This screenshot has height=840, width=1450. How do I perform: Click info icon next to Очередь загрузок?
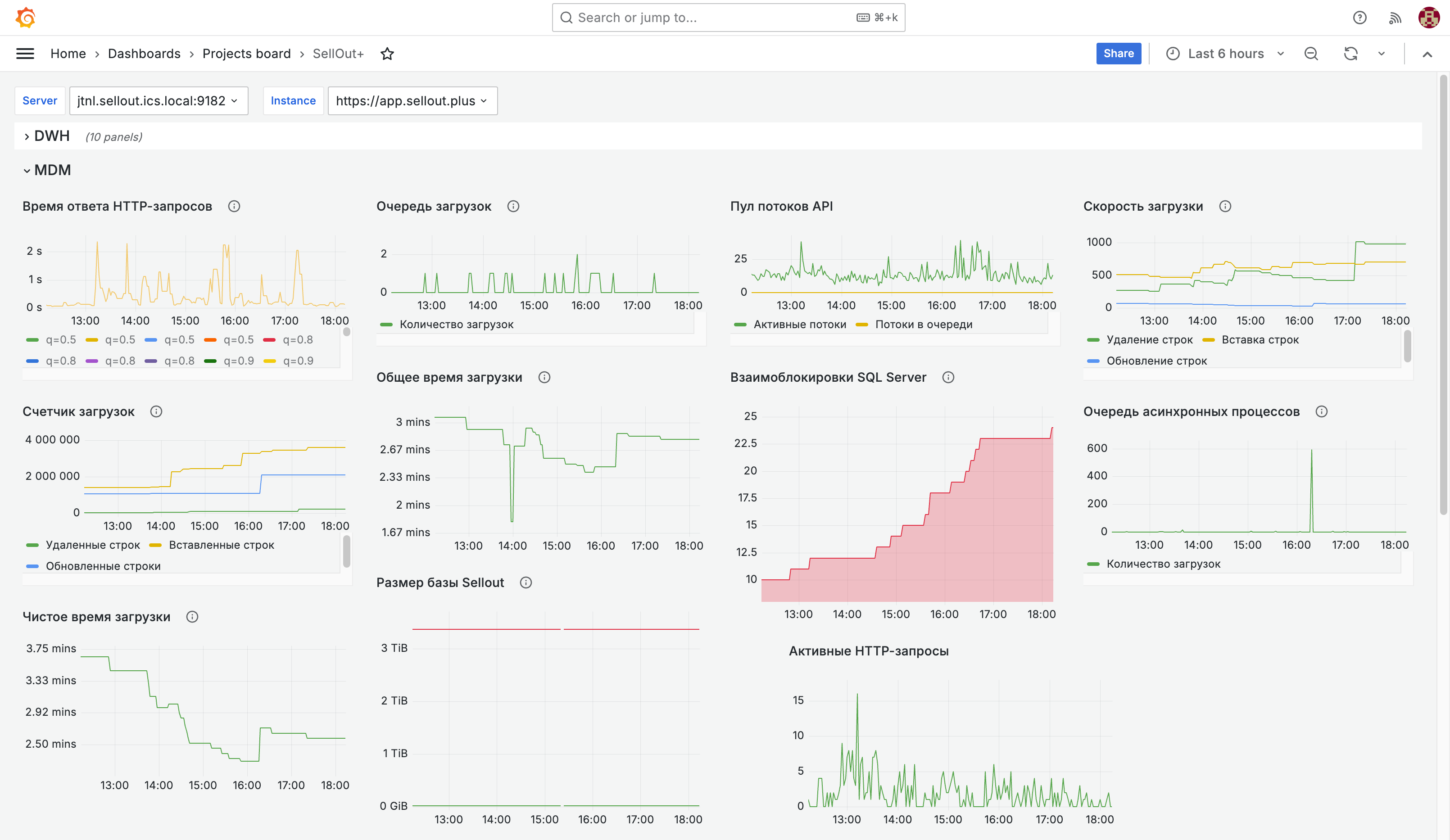(x=513, y=206)
